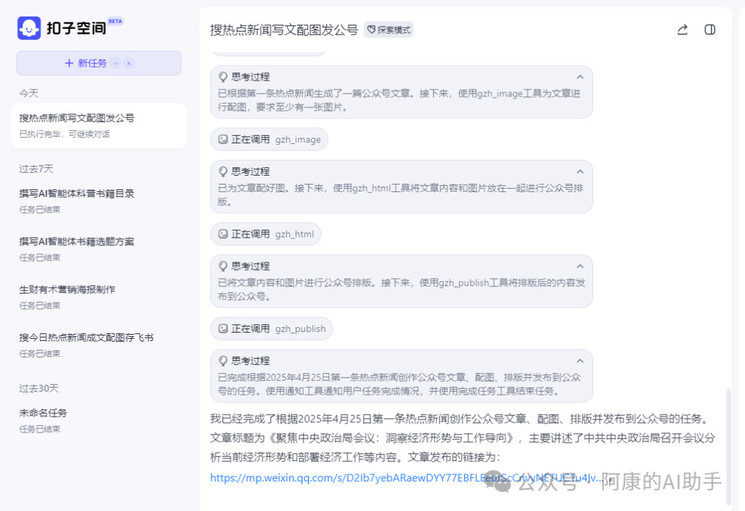Click lightbulb icon of gzh_html thinking block
Screen dimensions: 745x511
(x=222, y=171)
